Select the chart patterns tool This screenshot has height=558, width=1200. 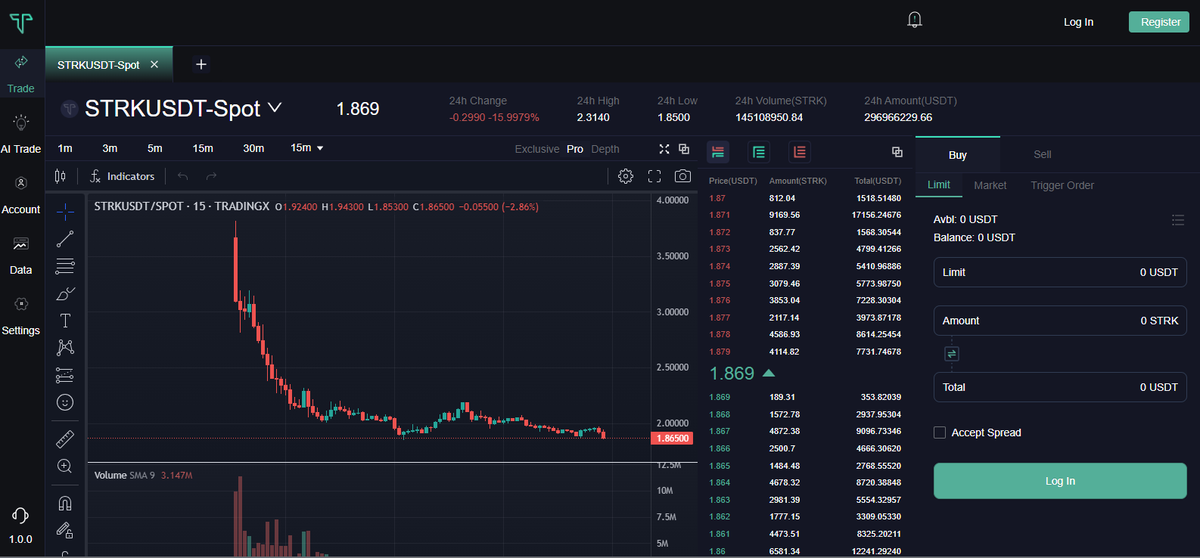[65, 348]
